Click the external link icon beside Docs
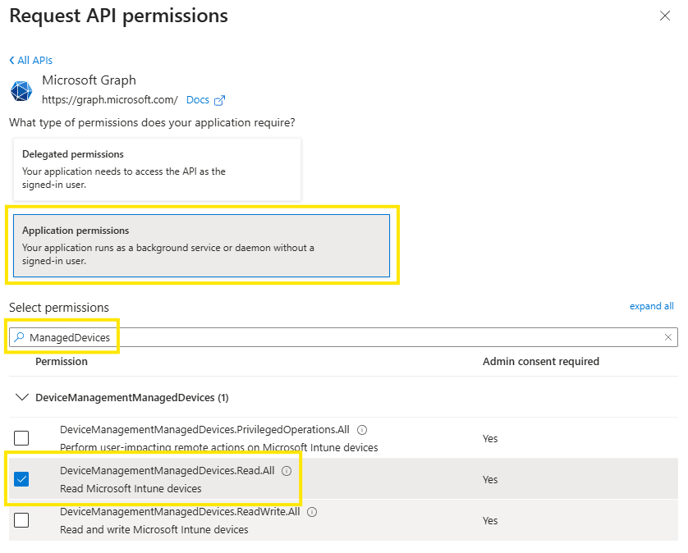 pyautogui.click(x=219, y=101)
